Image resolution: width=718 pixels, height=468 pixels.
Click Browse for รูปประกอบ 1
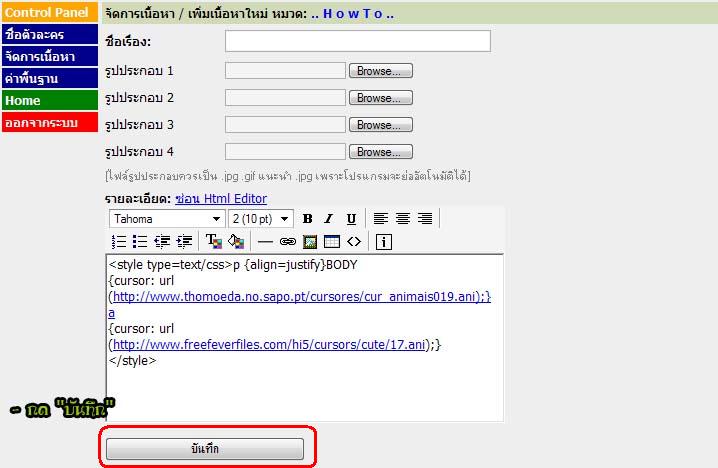click(381, 71)
